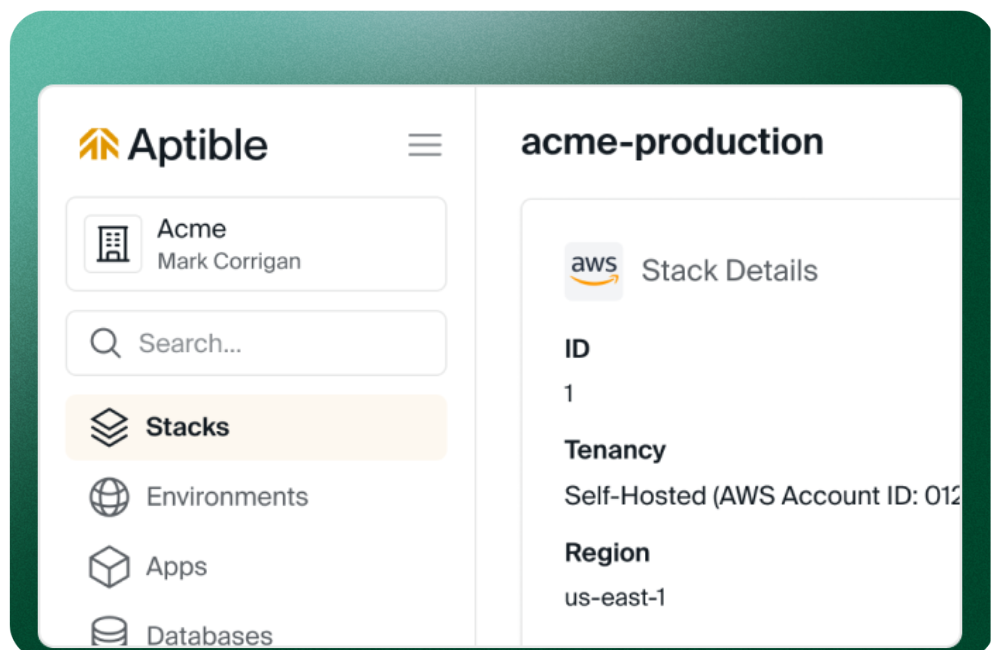Click the Acme building icon

tap(113, 244)
